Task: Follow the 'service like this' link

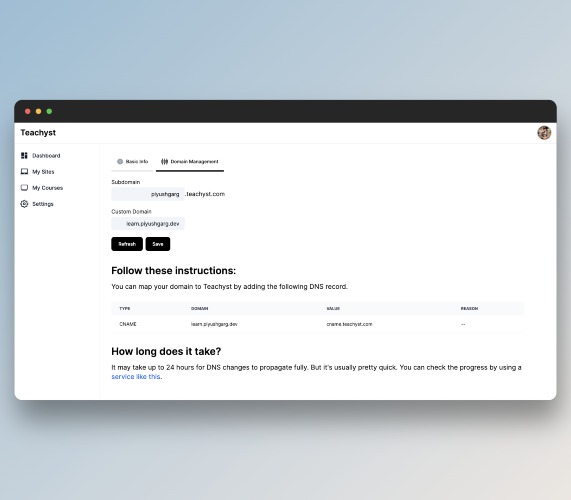Action: pos(136,377)
